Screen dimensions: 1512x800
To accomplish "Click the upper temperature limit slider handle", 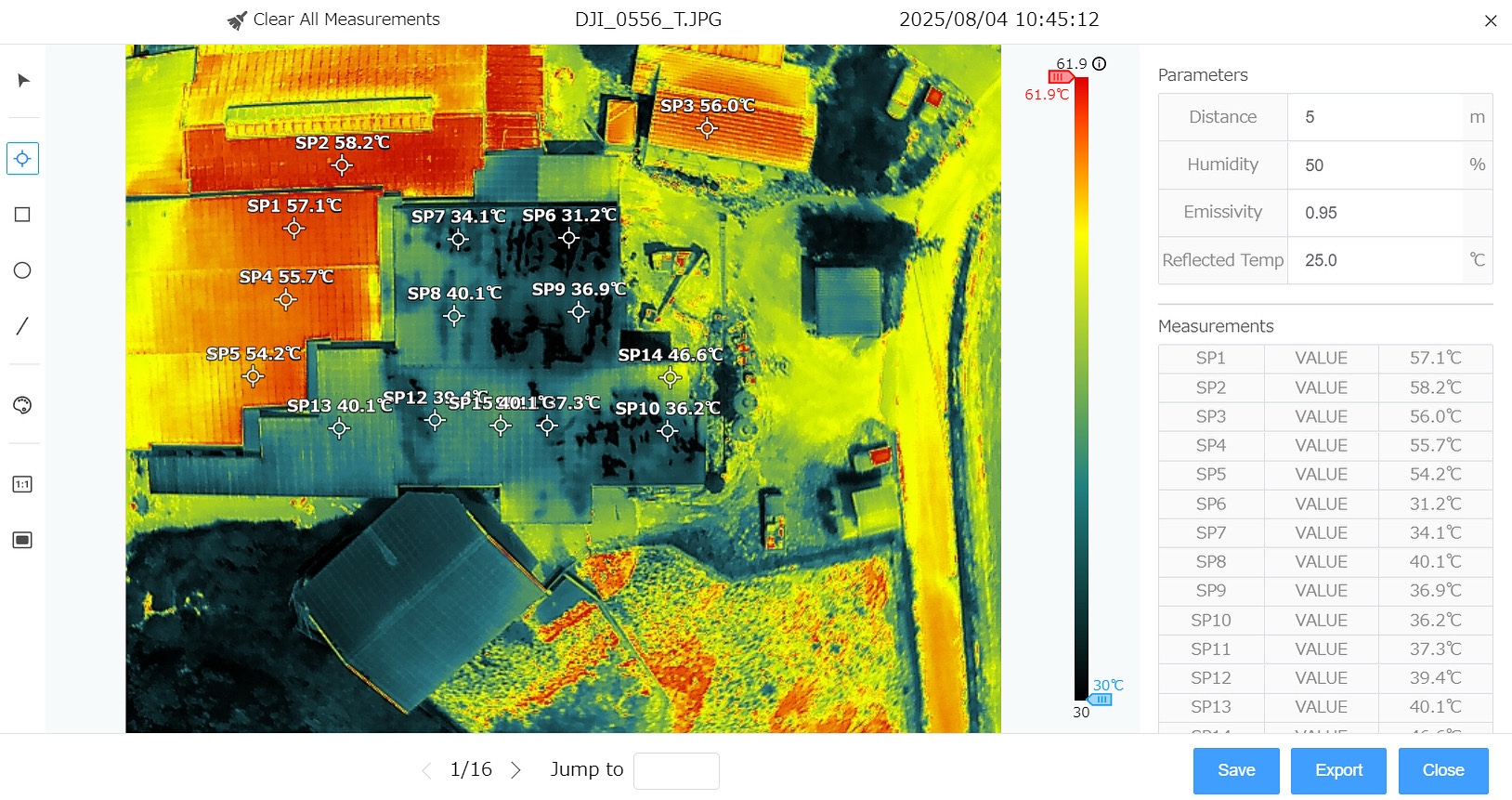I will (x=1061, y=77).
